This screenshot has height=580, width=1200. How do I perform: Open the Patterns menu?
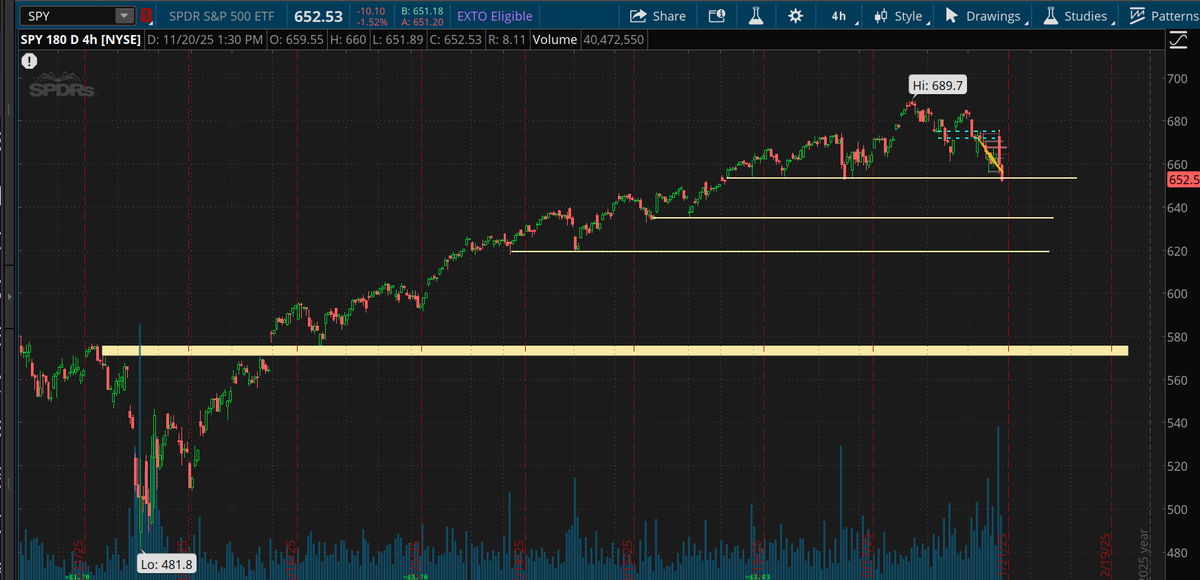point(1164,16)
